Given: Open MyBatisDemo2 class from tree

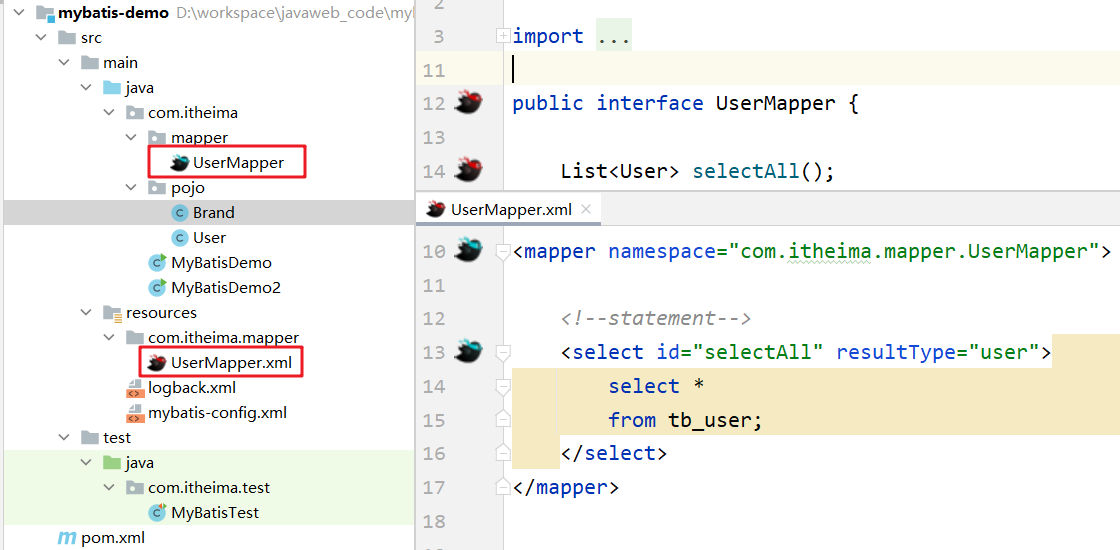Looking at the screenshot, I should point(225,287).
